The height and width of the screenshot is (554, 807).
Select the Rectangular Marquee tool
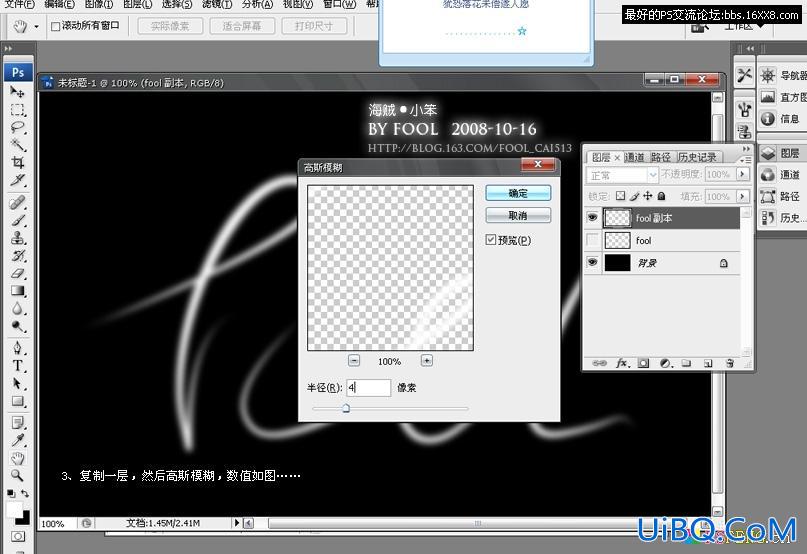(x=17, y=110)
